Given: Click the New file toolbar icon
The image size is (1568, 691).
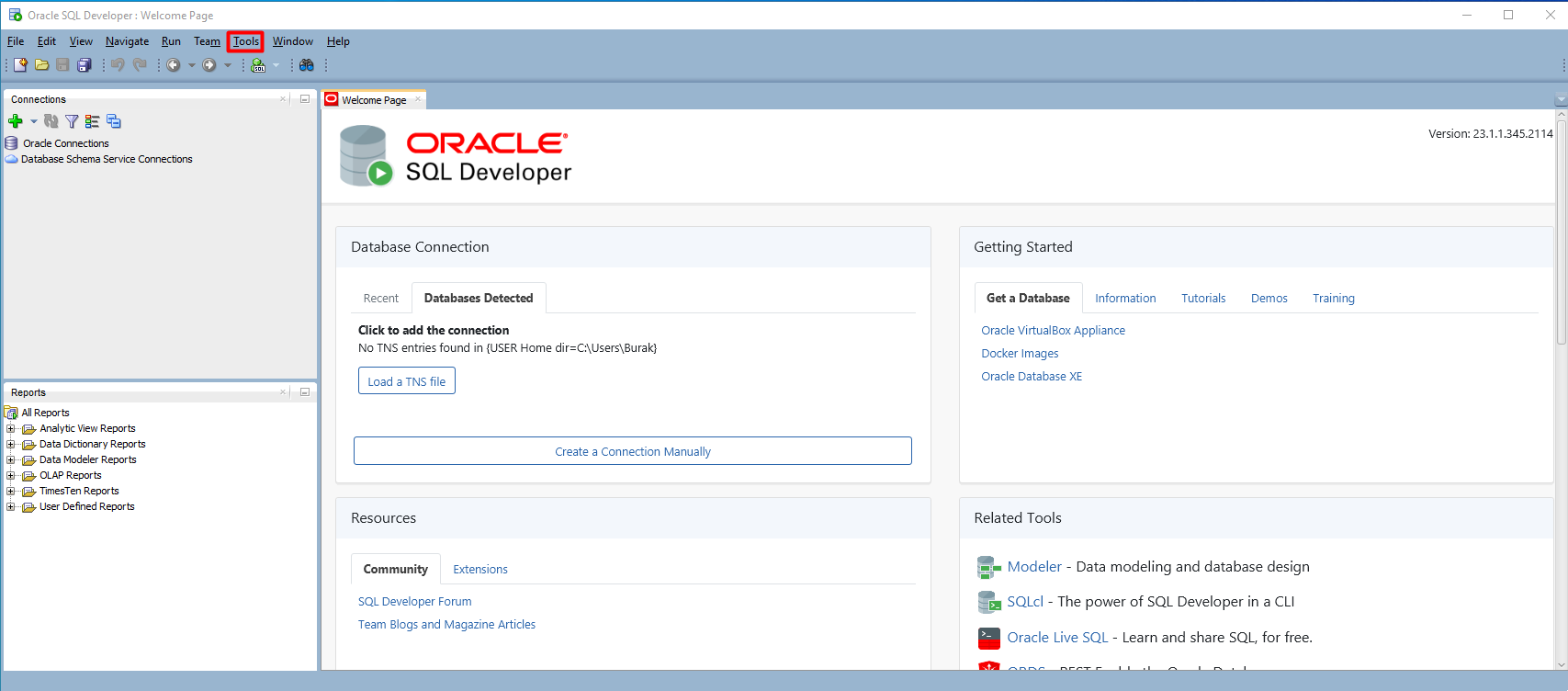Looking at the screenshot, I should pyautogui.click(x=20, y=65).
